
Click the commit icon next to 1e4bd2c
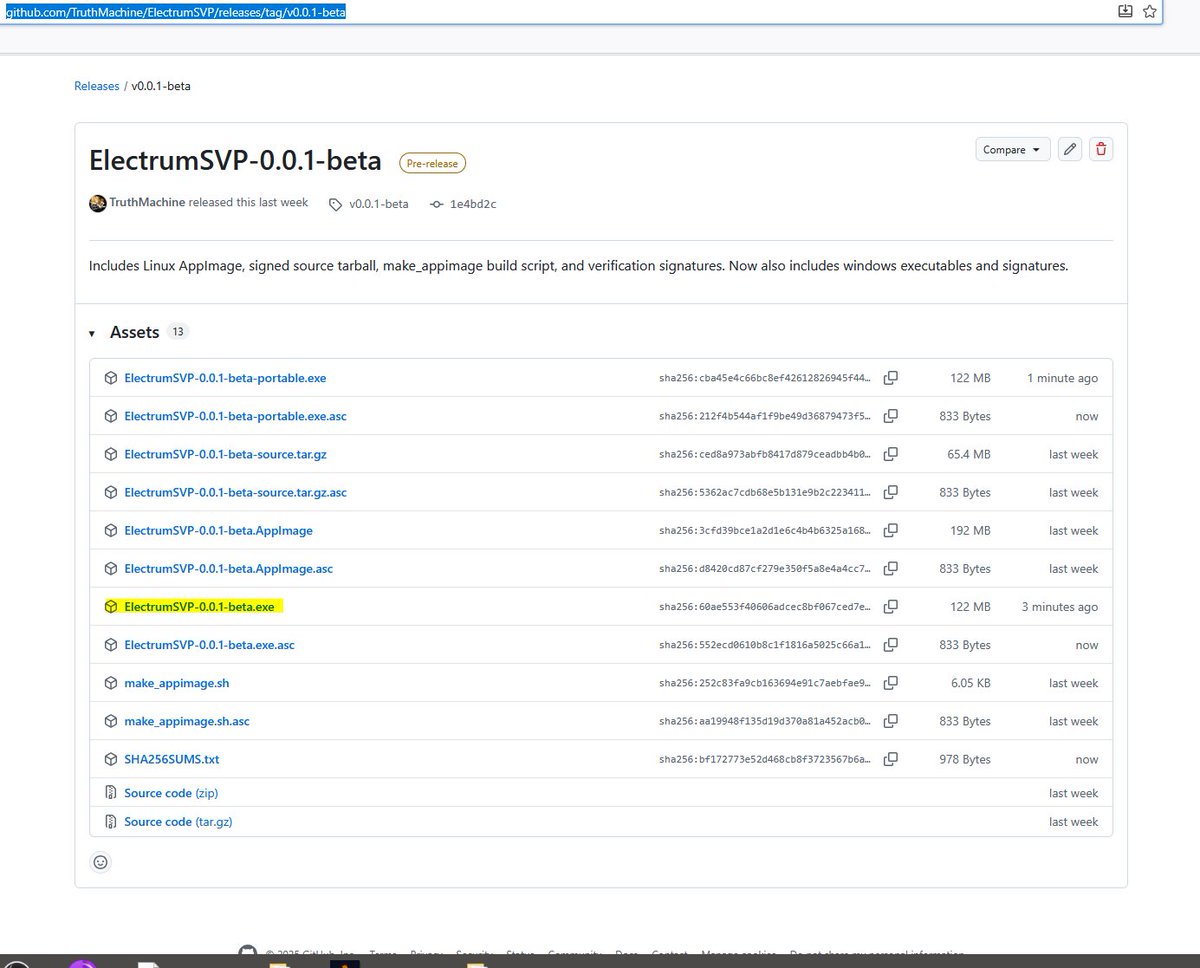[x=436, y=204]
